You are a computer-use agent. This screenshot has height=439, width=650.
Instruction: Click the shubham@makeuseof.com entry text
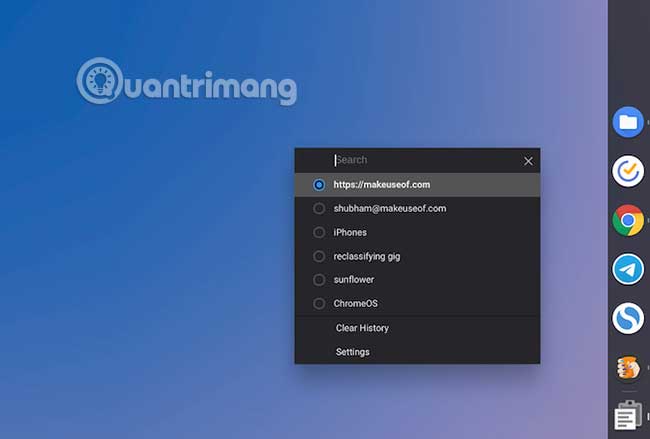coord(390,208)
